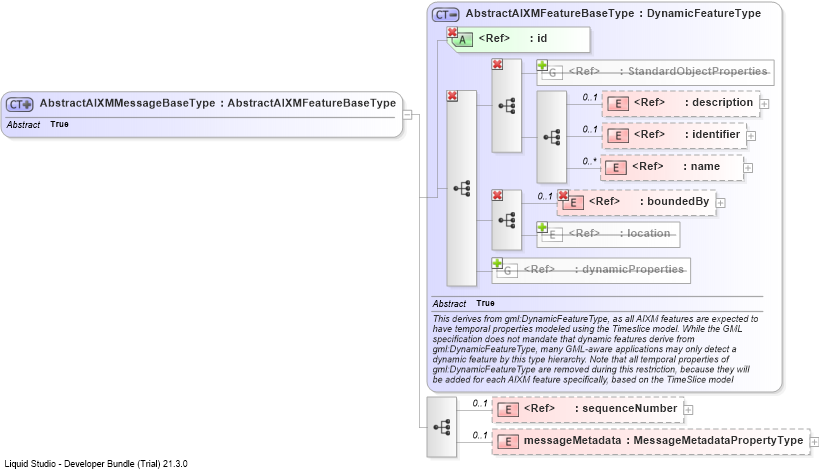Click the E icon of description element

[618, 104]
